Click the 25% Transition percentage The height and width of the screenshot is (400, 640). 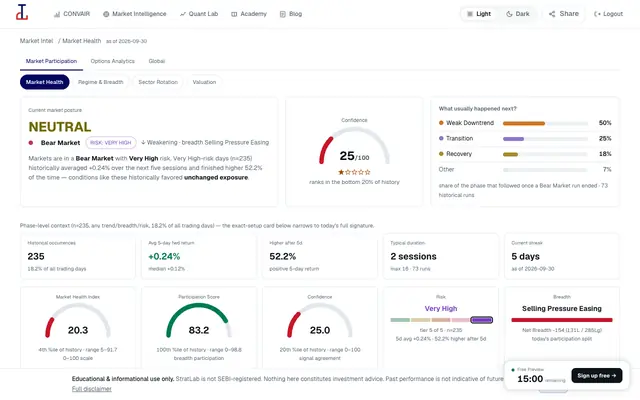coord(605,138)
